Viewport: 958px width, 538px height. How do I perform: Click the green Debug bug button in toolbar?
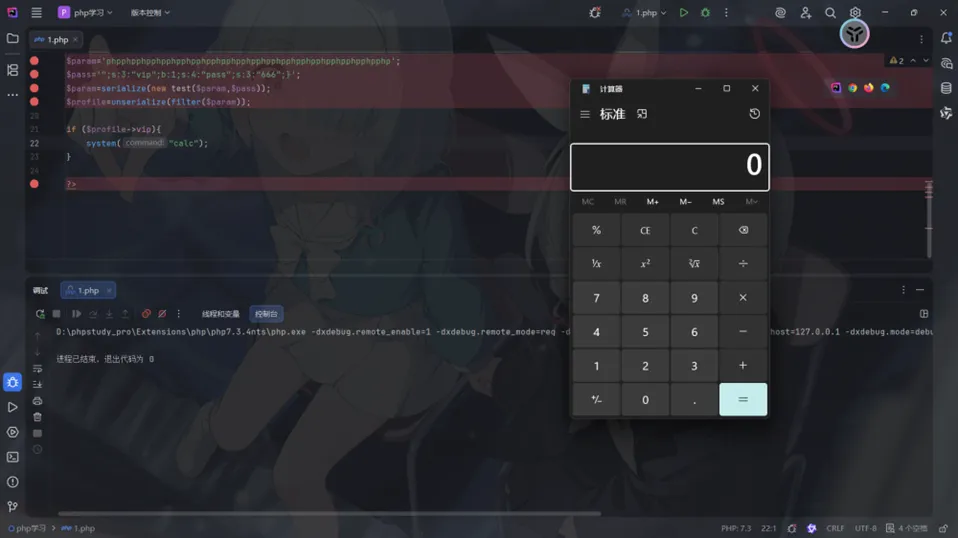pyautogui.click(x=705, y=12)
